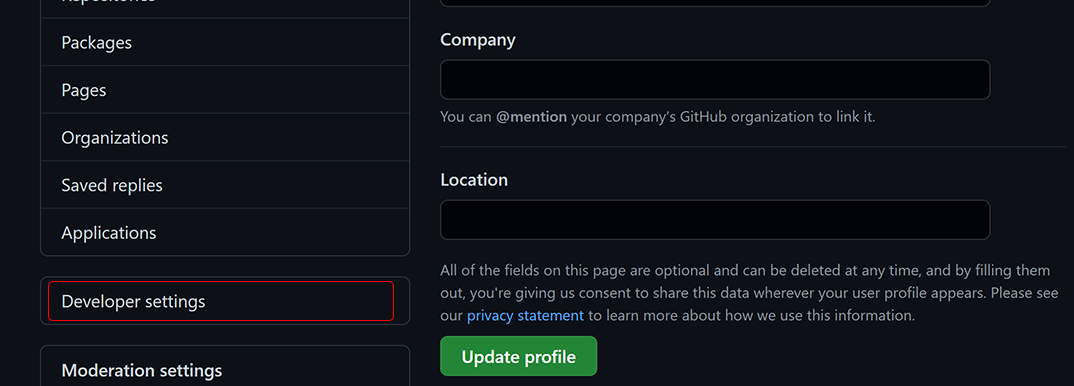Click the Moderation settings heading
The width and height of the screenshot is (1074, 386).
pyautogui.click(x=142, y=370)
